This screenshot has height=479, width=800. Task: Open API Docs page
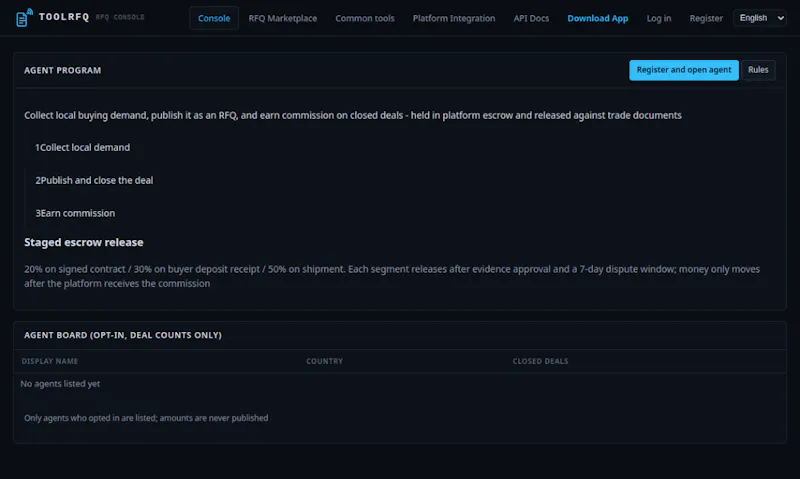point(531,18)
